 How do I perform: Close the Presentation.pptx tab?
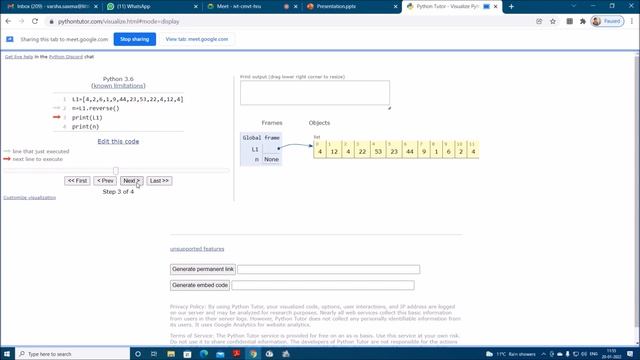pos(395,7)
